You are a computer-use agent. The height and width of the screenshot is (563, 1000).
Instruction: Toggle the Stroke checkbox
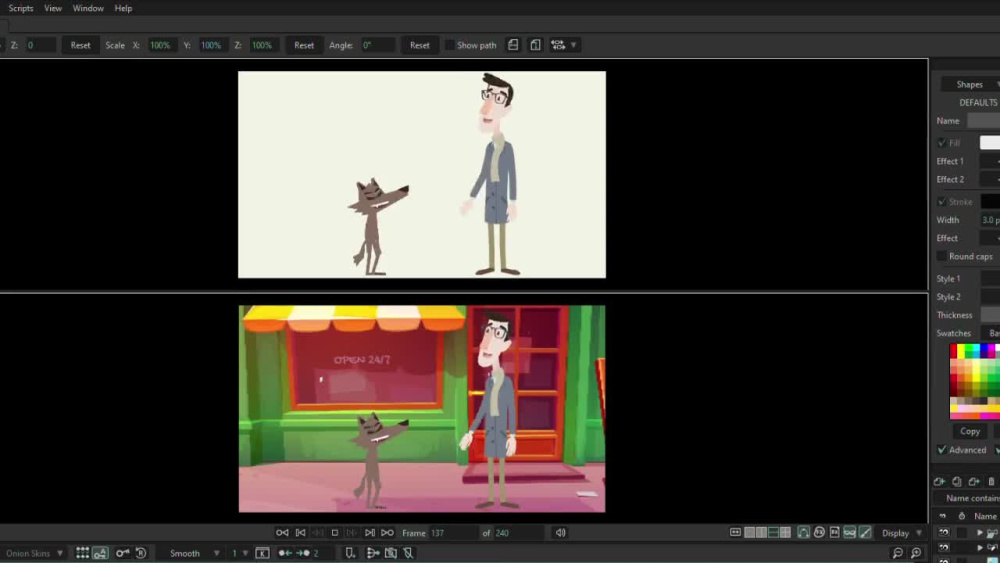(x=942, y=201)
